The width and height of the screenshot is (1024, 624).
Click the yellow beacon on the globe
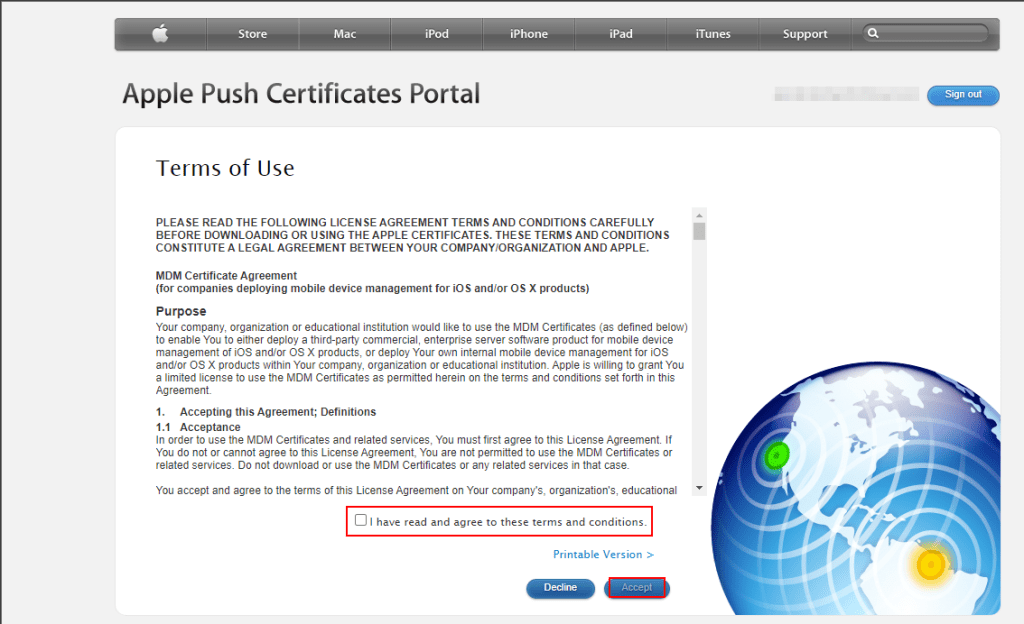tap(932, 566)
